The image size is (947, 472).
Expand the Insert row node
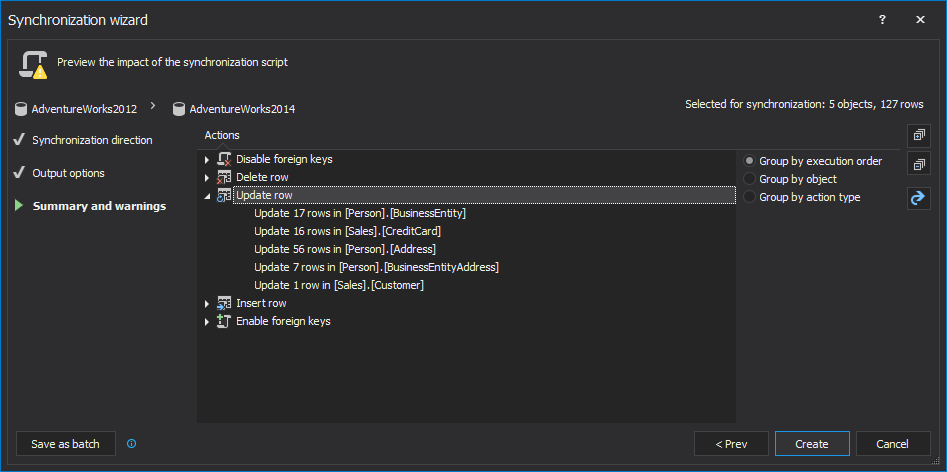pos(207,304)
